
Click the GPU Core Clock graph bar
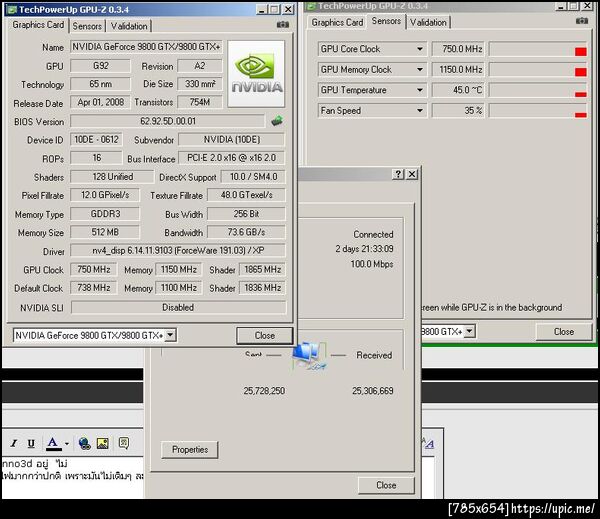coord(538,49)
